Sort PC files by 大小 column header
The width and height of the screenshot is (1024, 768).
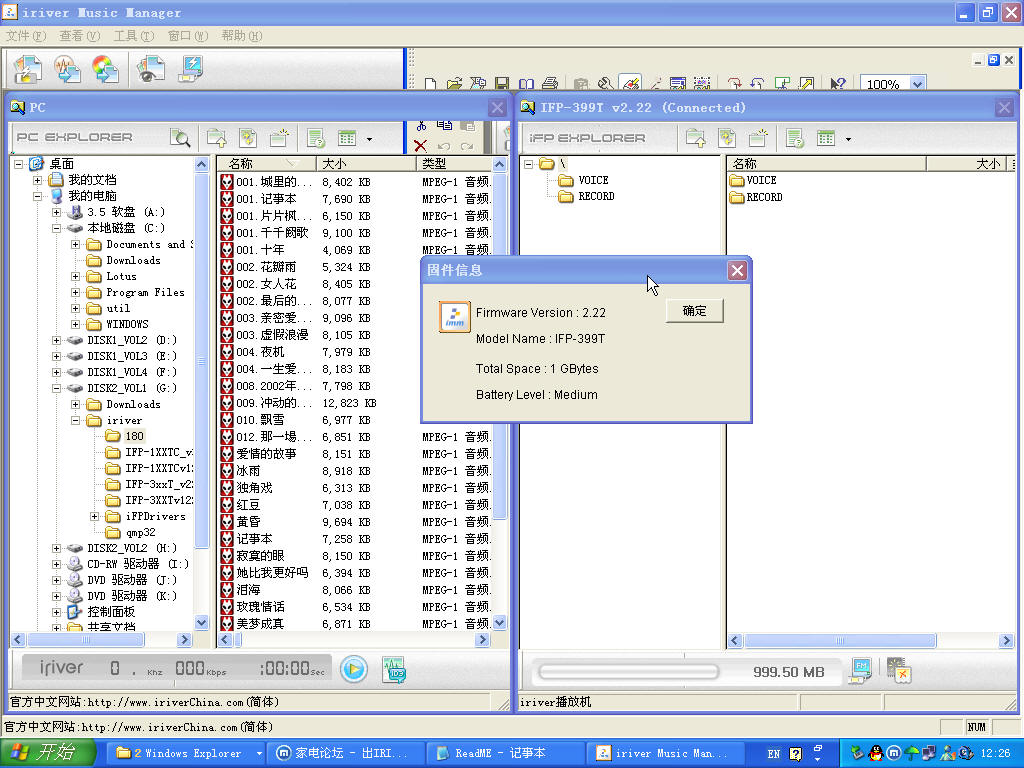[x=366, y=164]
